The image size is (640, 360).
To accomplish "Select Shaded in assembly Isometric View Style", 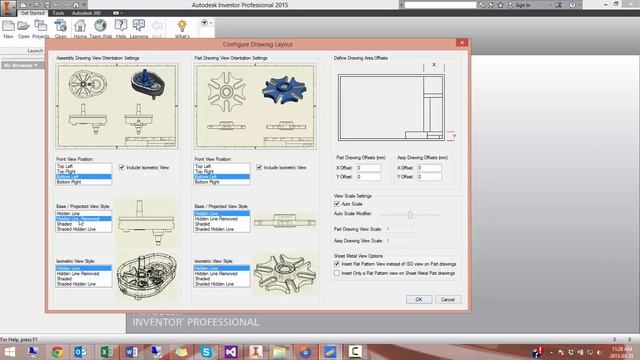I will [83, 279].
